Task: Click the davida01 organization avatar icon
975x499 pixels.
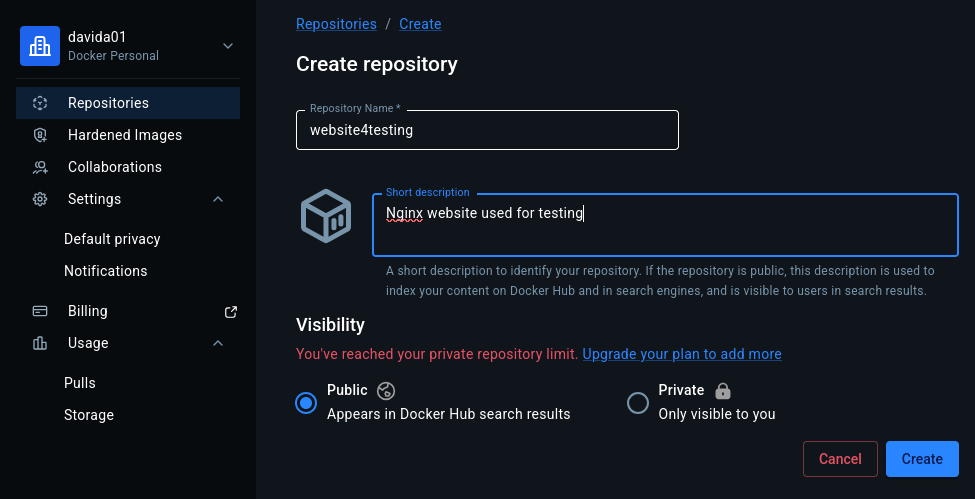Action: point(40,46)
